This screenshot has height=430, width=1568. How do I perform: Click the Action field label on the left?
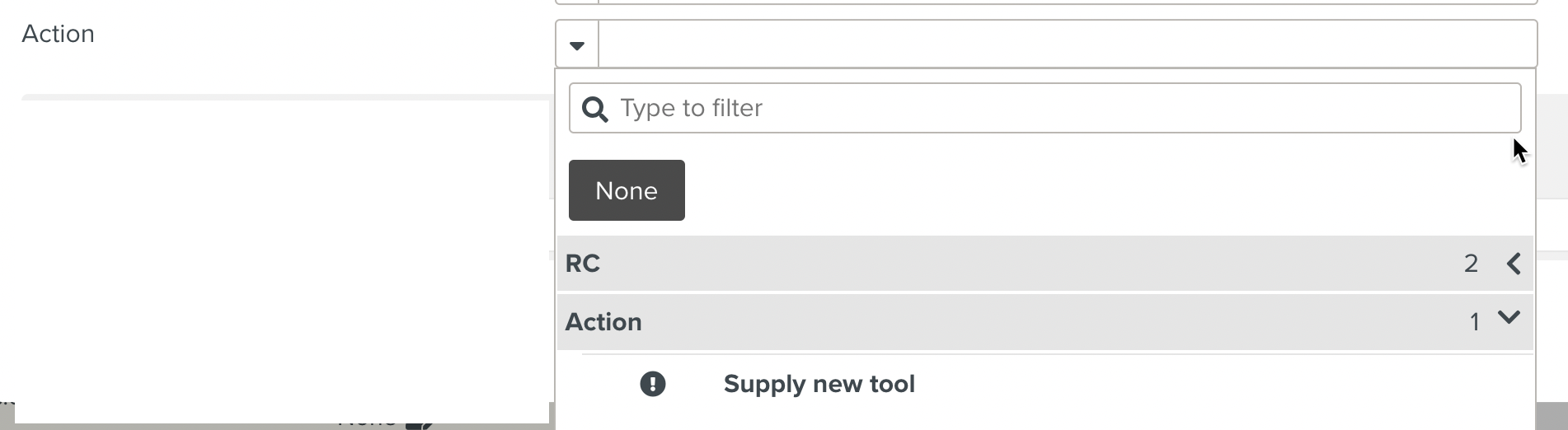coord(59,34)
